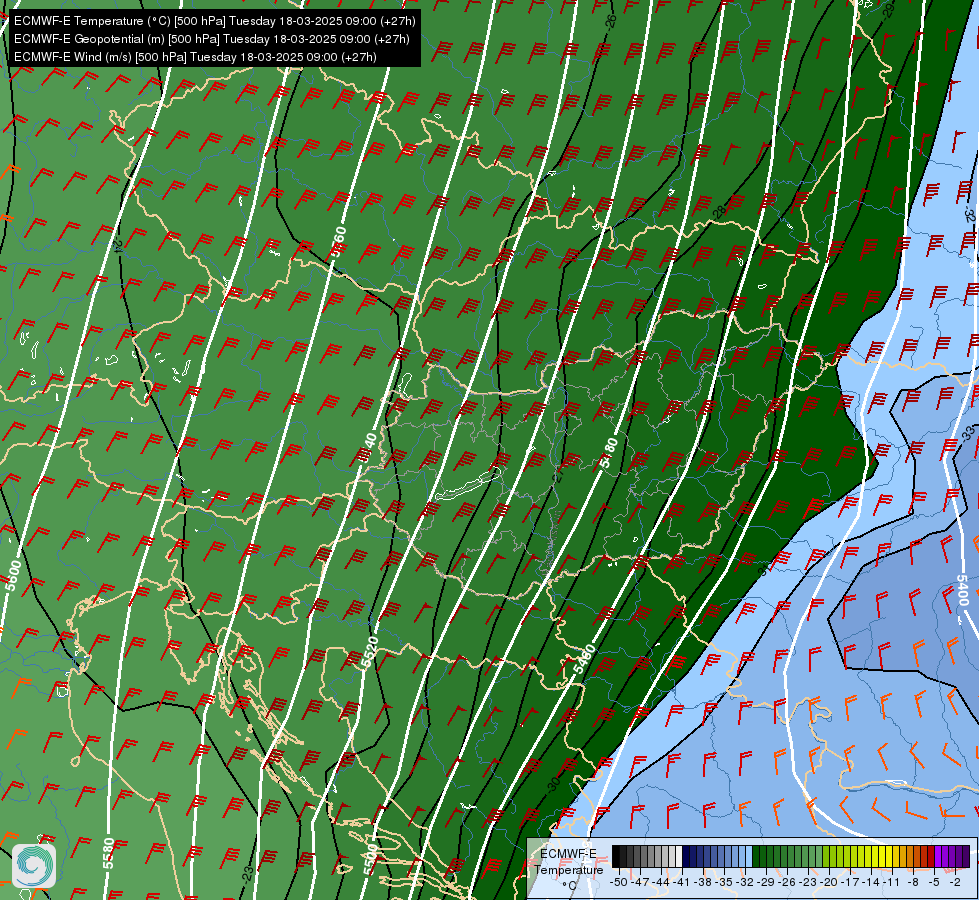Viewport: 979px width, 900px height.
Task: Click the legend title 'ECMWF-E Temperature °C'
Action: (x=569, y=870)
